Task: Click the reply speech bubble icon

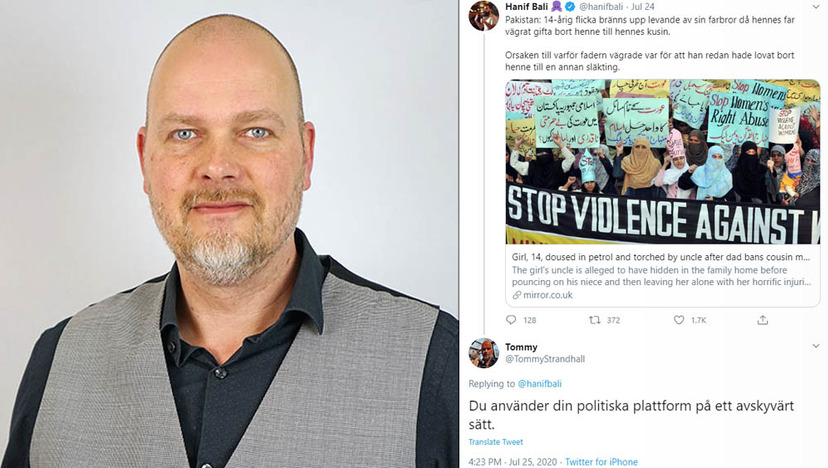Action: [511, 320]
